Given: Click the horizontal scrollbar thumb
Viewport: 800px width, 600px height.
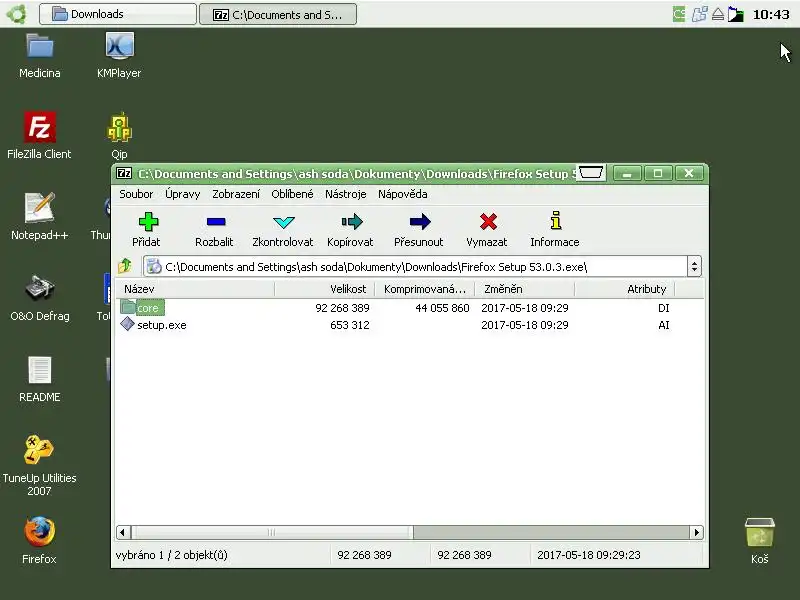Looking at the screenshot, I should point(272,532).
